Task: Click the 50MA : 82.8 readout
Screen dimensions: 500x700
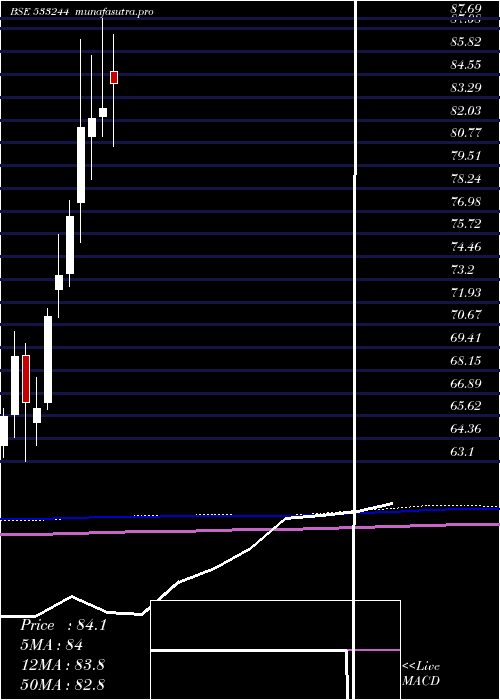Action: tap(63, 684)
